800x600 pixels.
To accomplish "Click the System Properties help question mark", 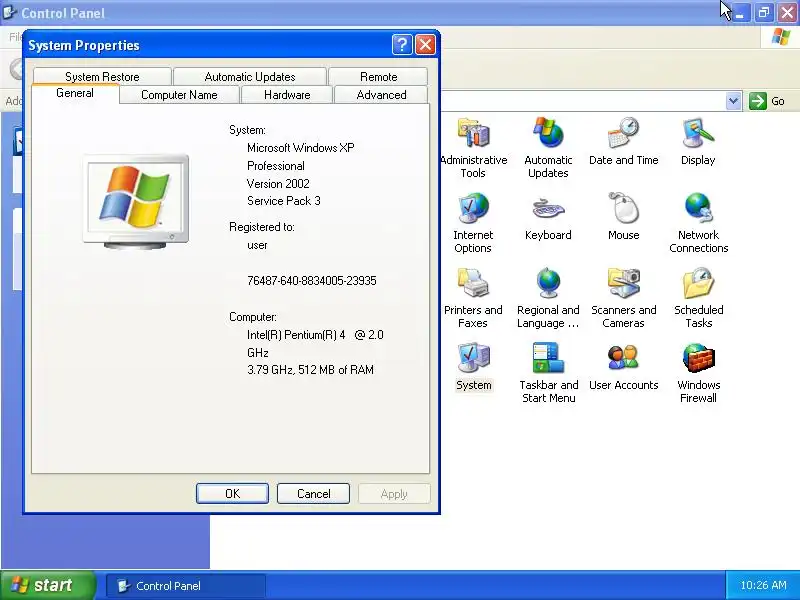I will 402,45.
